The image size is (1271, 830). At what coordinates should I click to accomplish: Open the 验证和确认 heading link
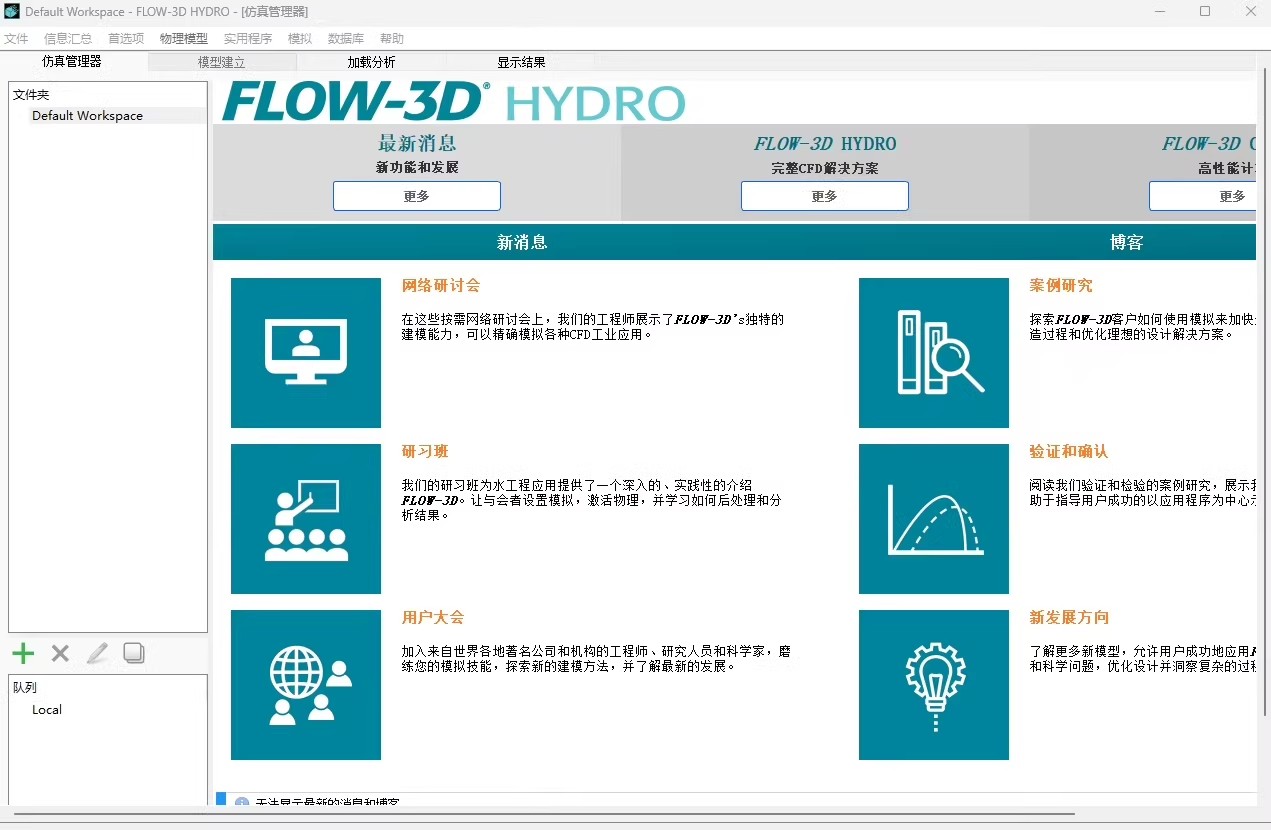tap(1069, 452)
